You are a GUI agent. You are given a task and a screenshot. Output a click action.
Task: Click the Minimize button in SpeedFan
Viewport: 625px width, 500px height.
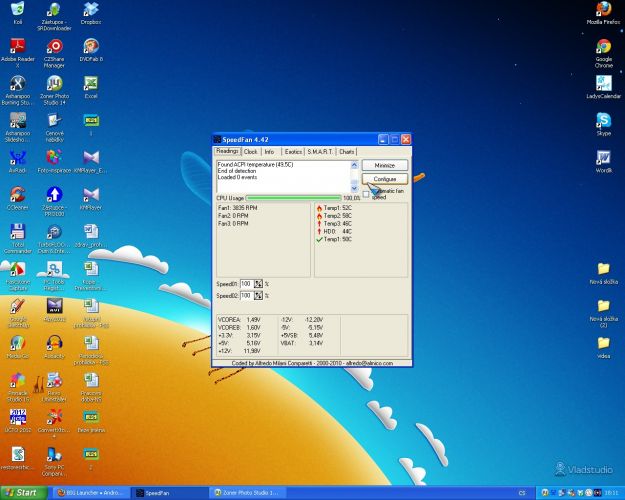pyautogui.click(x=385, y=165)
